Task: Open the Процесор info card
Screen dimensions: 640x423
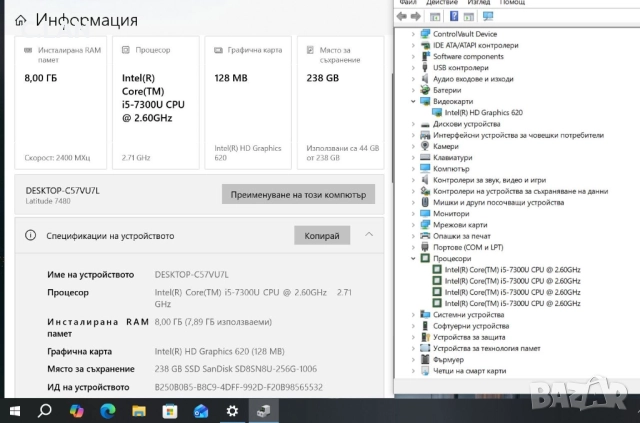Action: click(156, 102)
